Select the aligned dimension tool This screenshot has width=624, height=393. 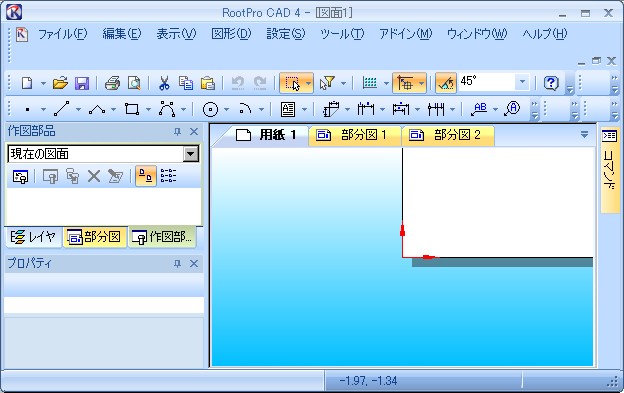(331, 109)
